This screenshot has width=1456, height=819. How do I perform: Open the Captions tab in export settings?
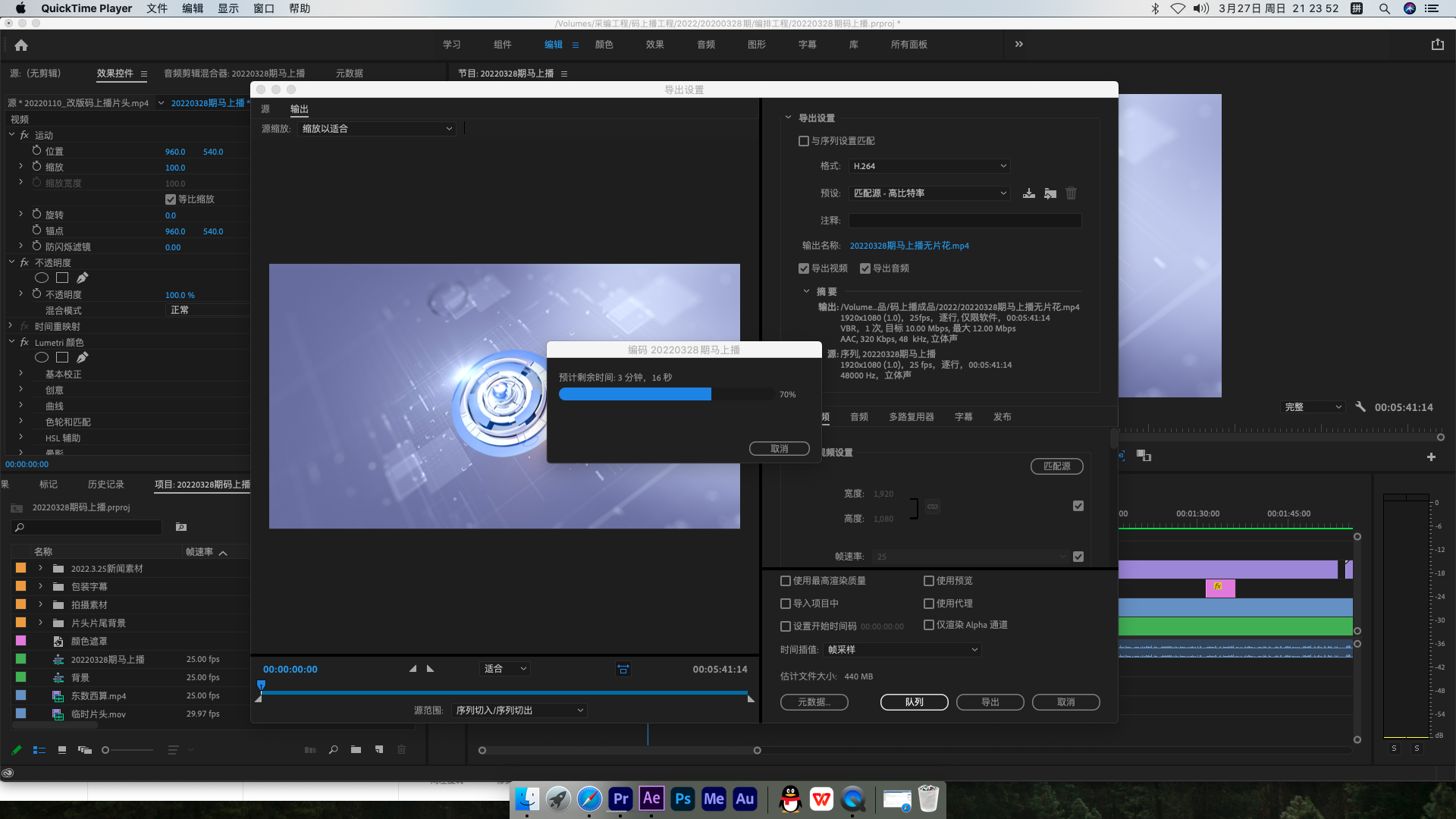[963, 417]
